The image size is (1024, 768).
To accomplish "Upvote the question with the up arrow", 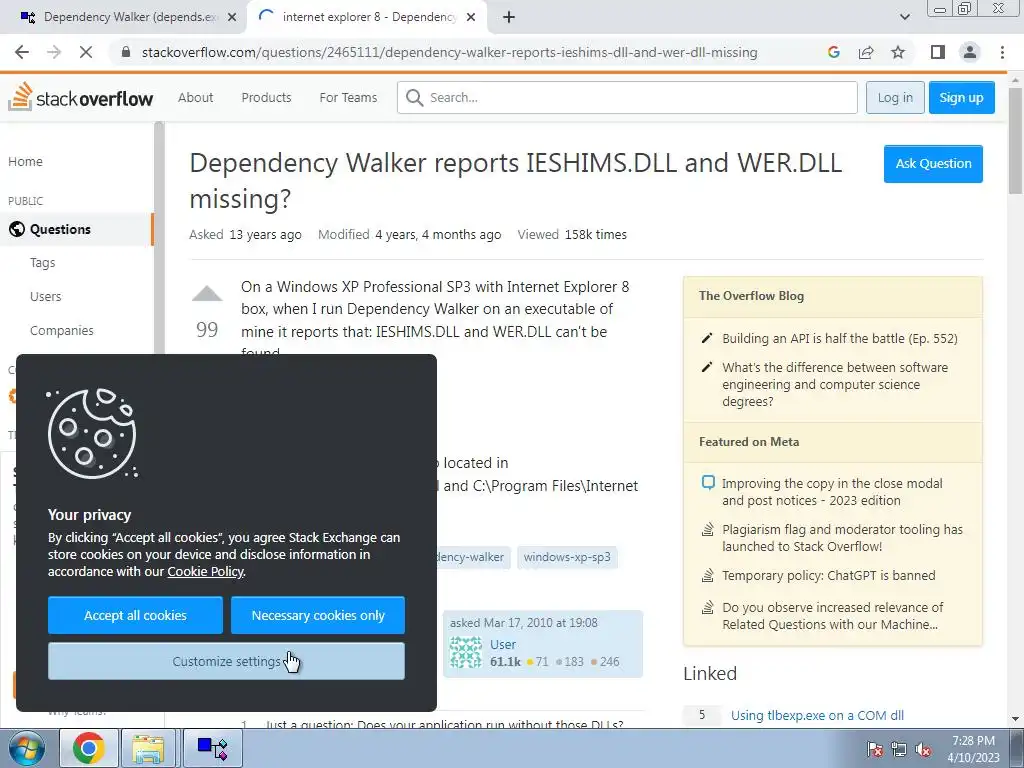I will point(207,294).
